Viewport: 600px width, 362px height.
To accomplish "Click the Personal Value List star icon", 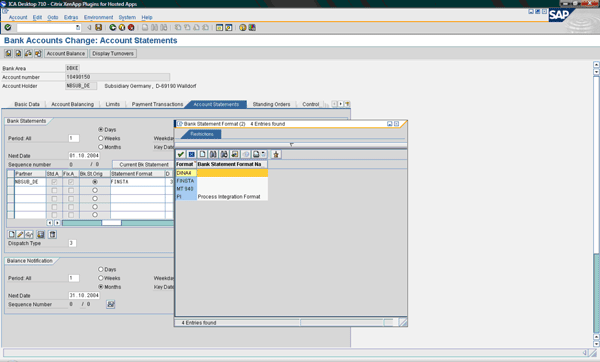I will tap(276, 154).
